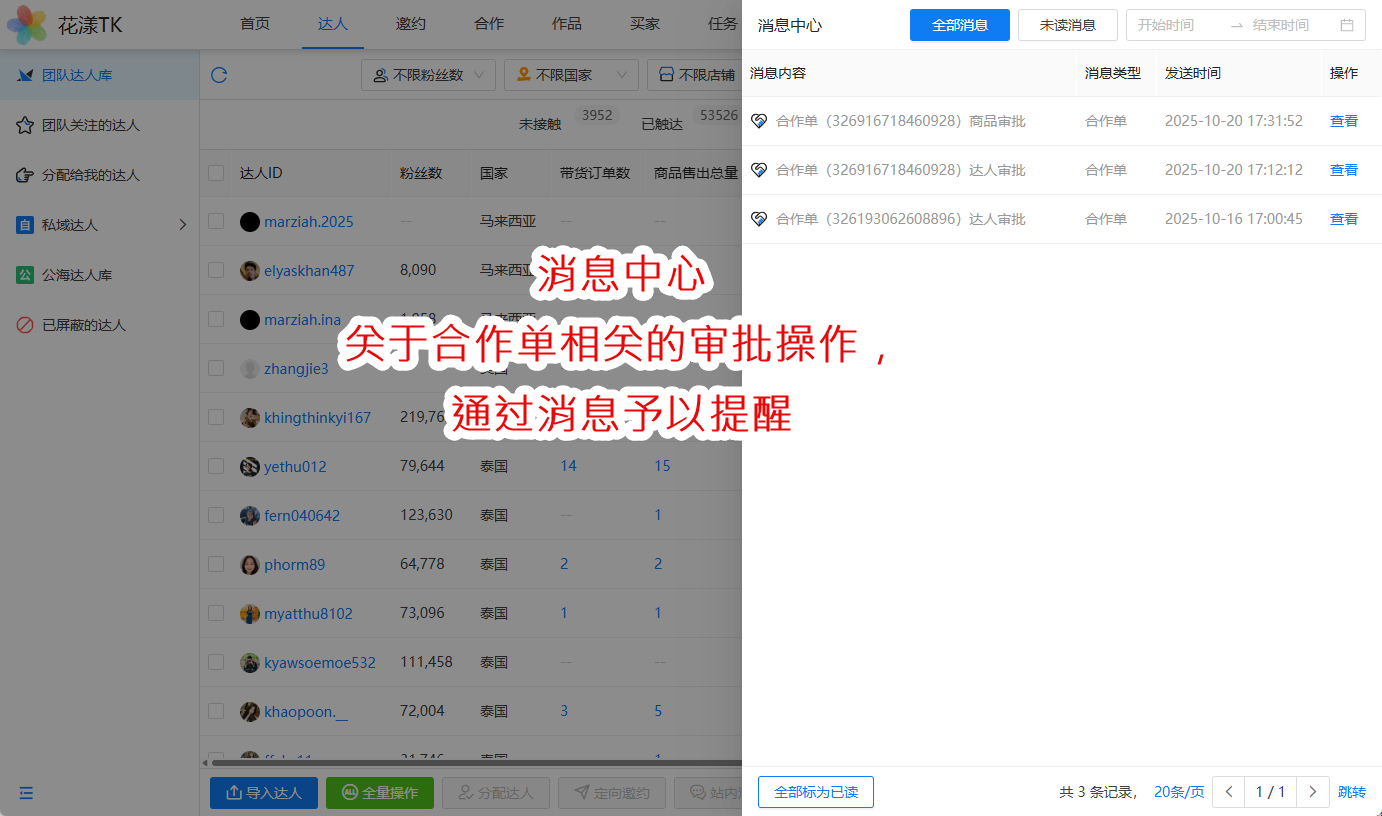Select the checkbox next to phorm89
This screenshot has height=816, width=1382.
click(216, 564)
